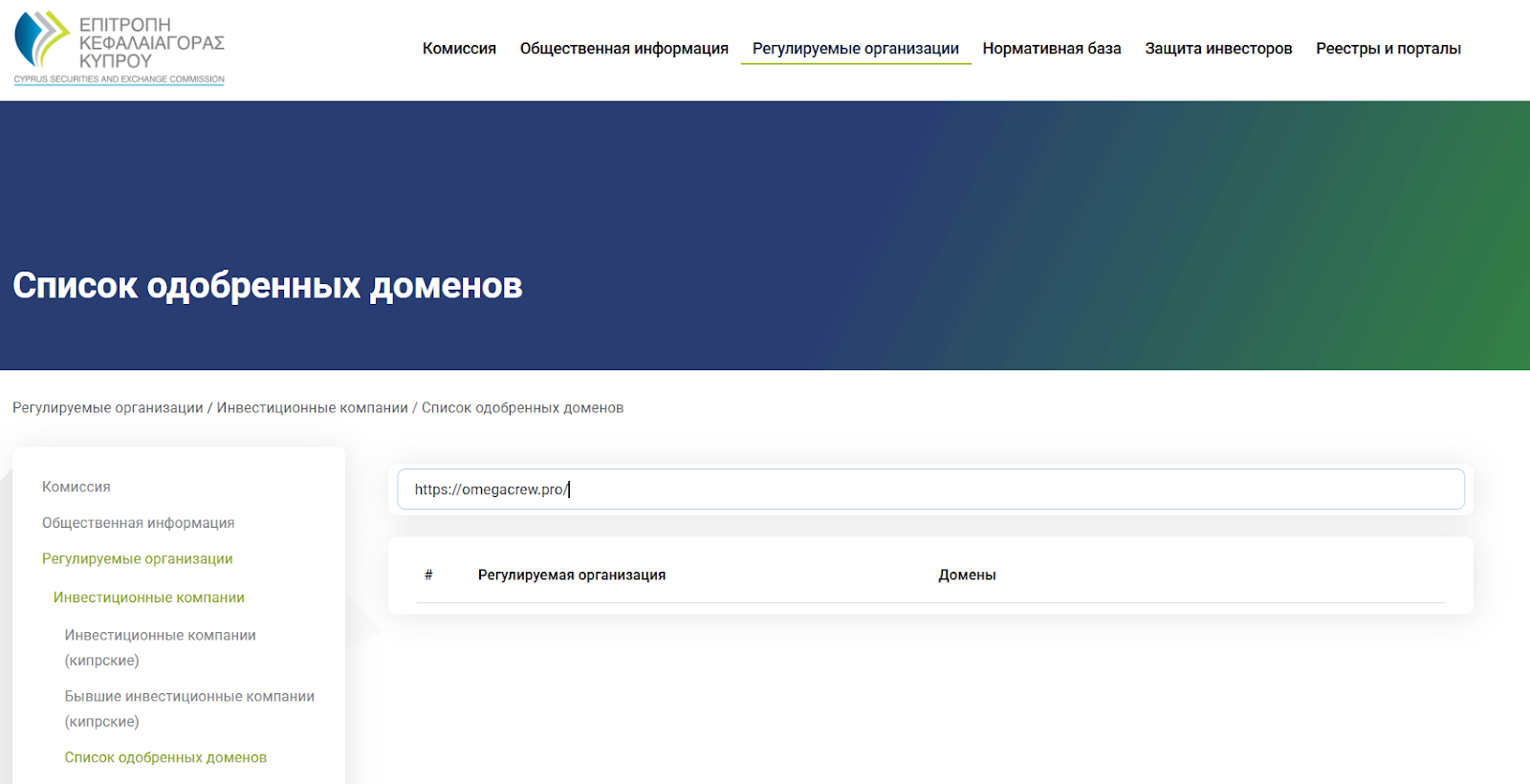The height and width of the screenshot is (784, 1530).
Task: Open Защита инвесторов menu item
Action: coord(1218,48)
